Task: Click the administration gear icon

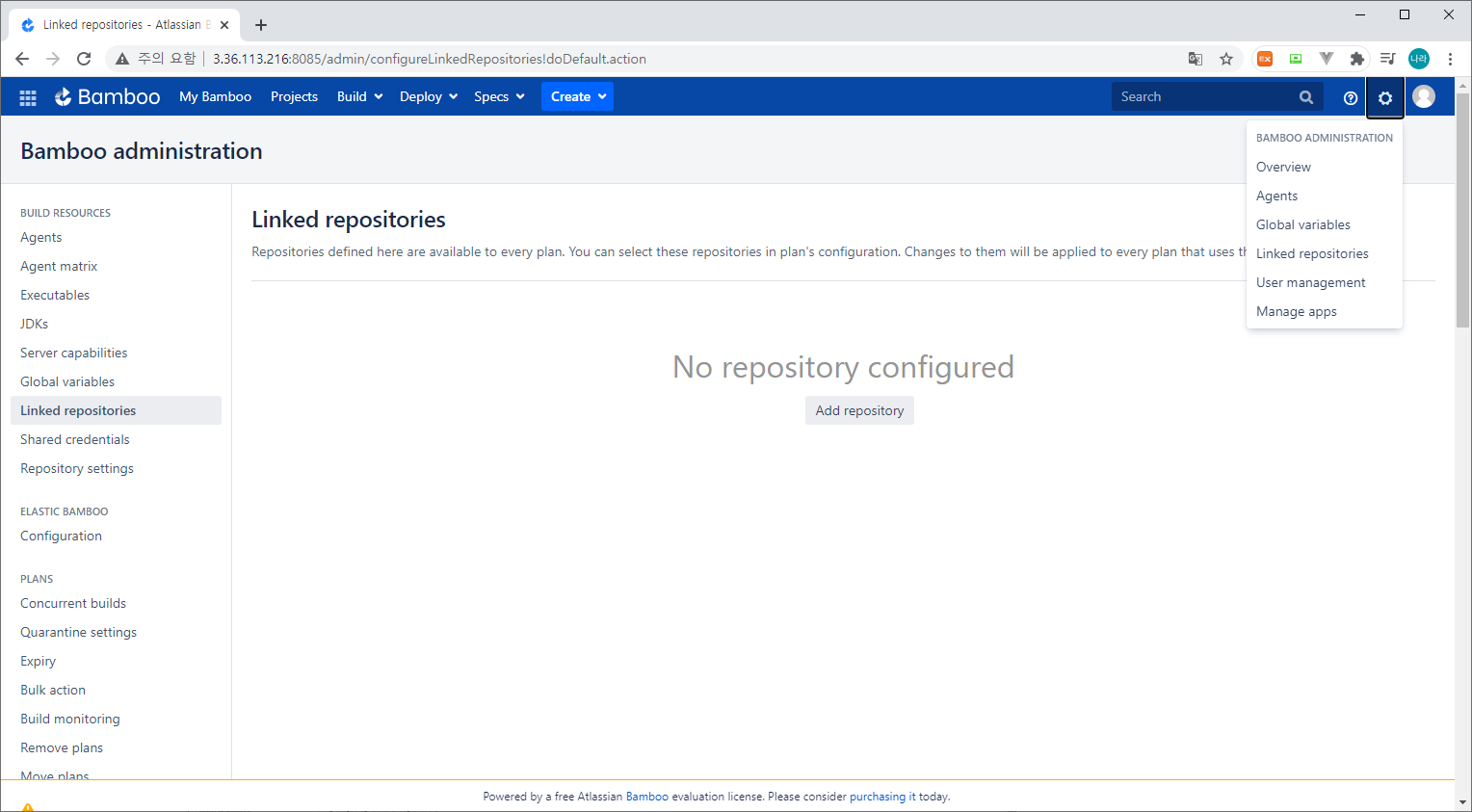Action: [1385, 97]
